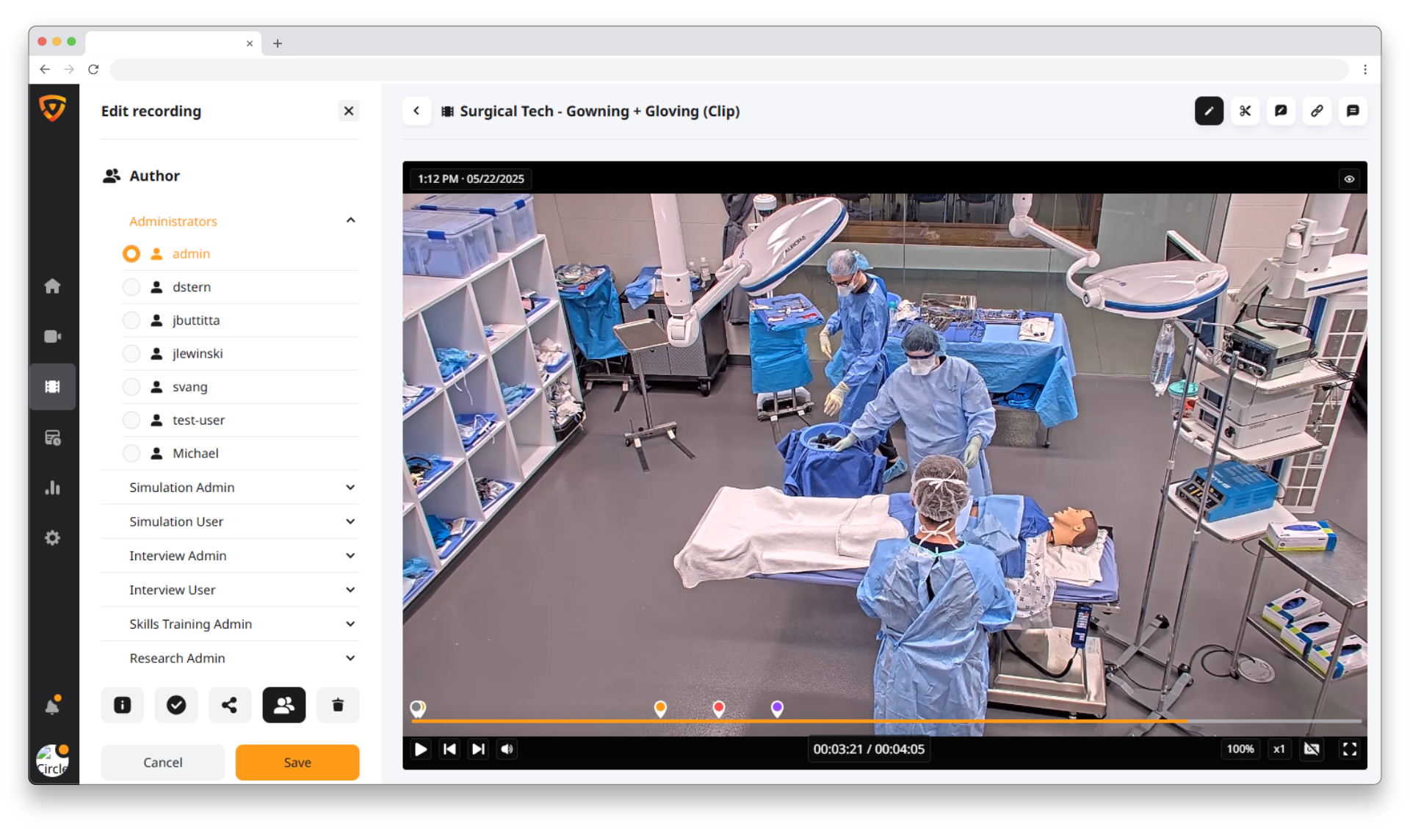Open the user profile avatar
The width and height of the screenshot is (1410, 840).
52,761
